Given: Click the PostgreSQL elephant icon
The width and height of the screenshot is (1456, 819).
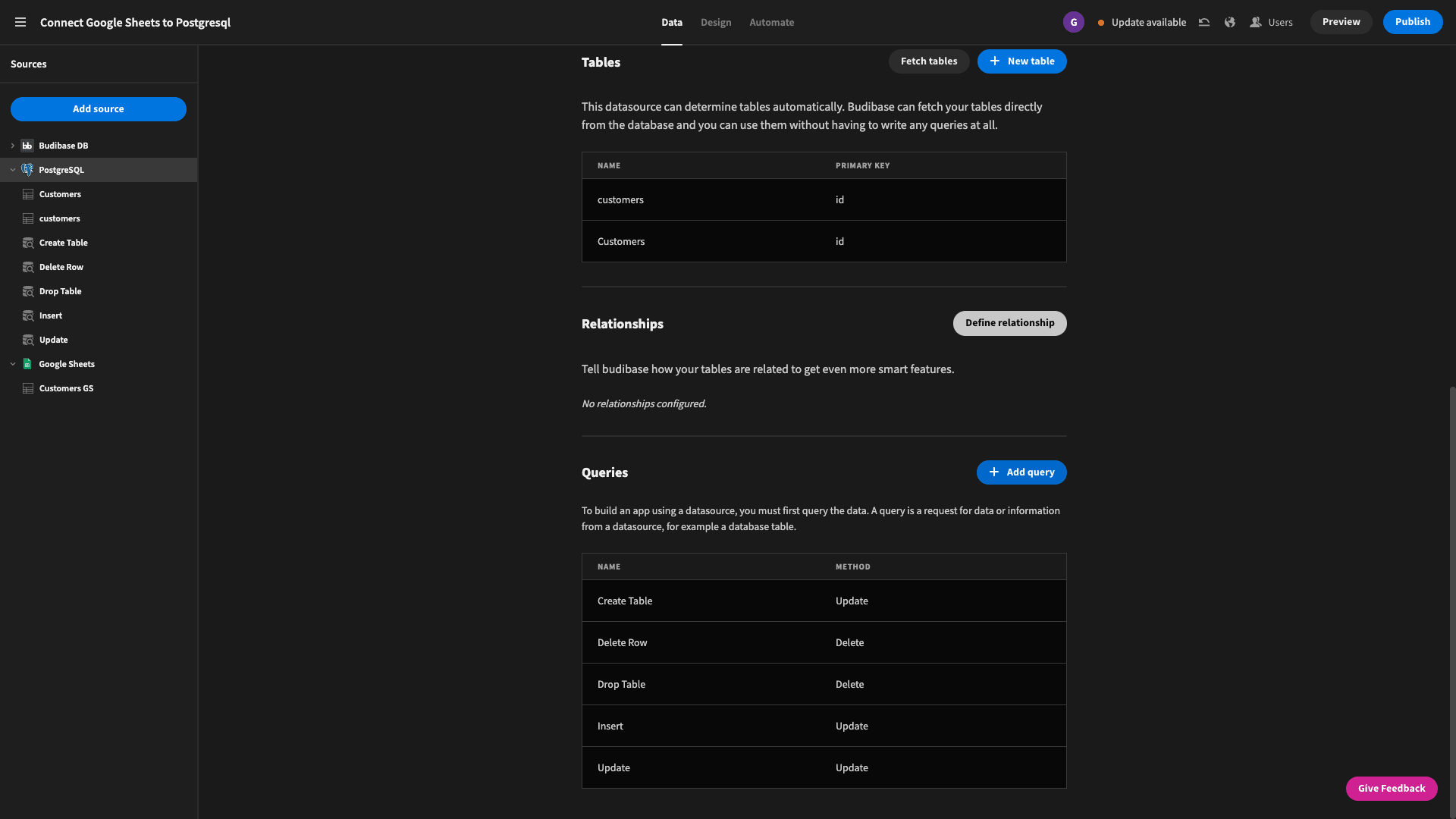Looking at the screenshot, I should 27,170.
